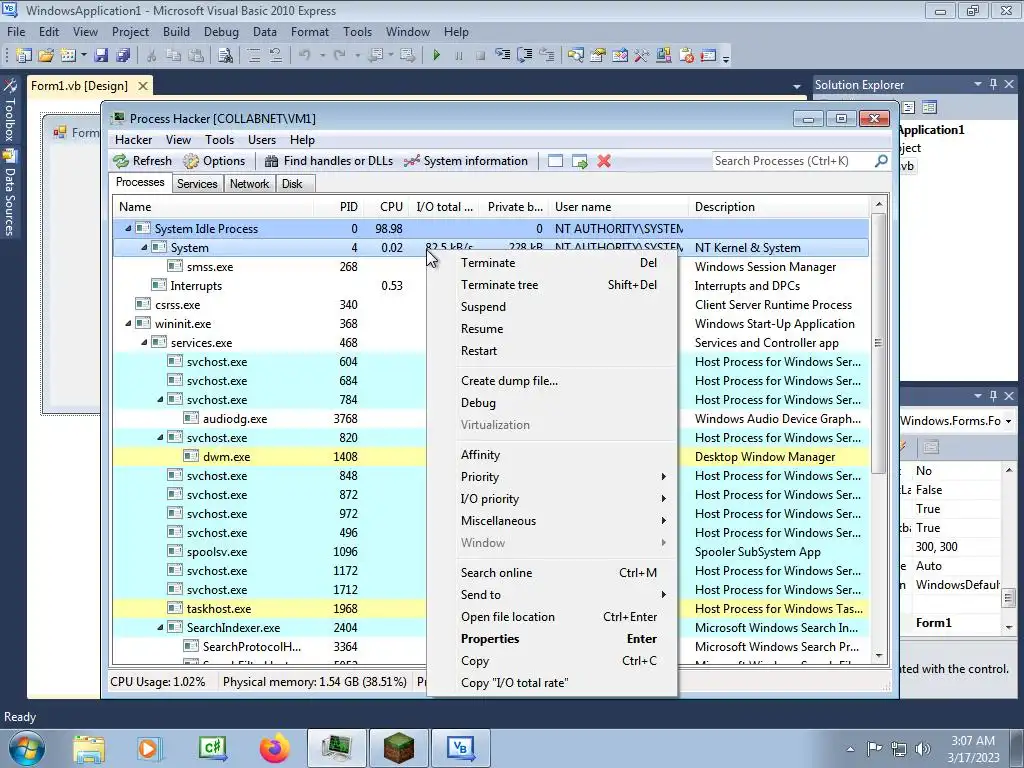This screenshot has width=1024, height=768.
Task: Sort by Description column header
Action: pos(778,206)
